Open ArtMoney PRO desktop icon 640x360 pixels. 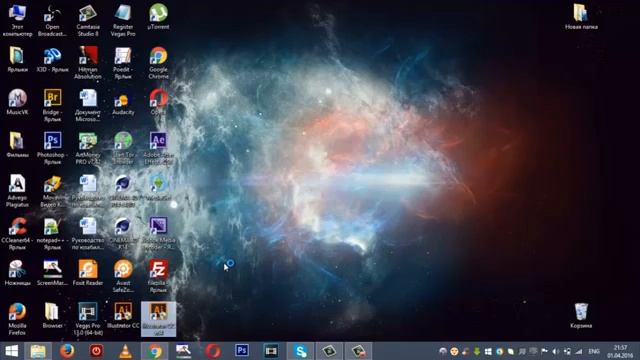click(88, 148)
